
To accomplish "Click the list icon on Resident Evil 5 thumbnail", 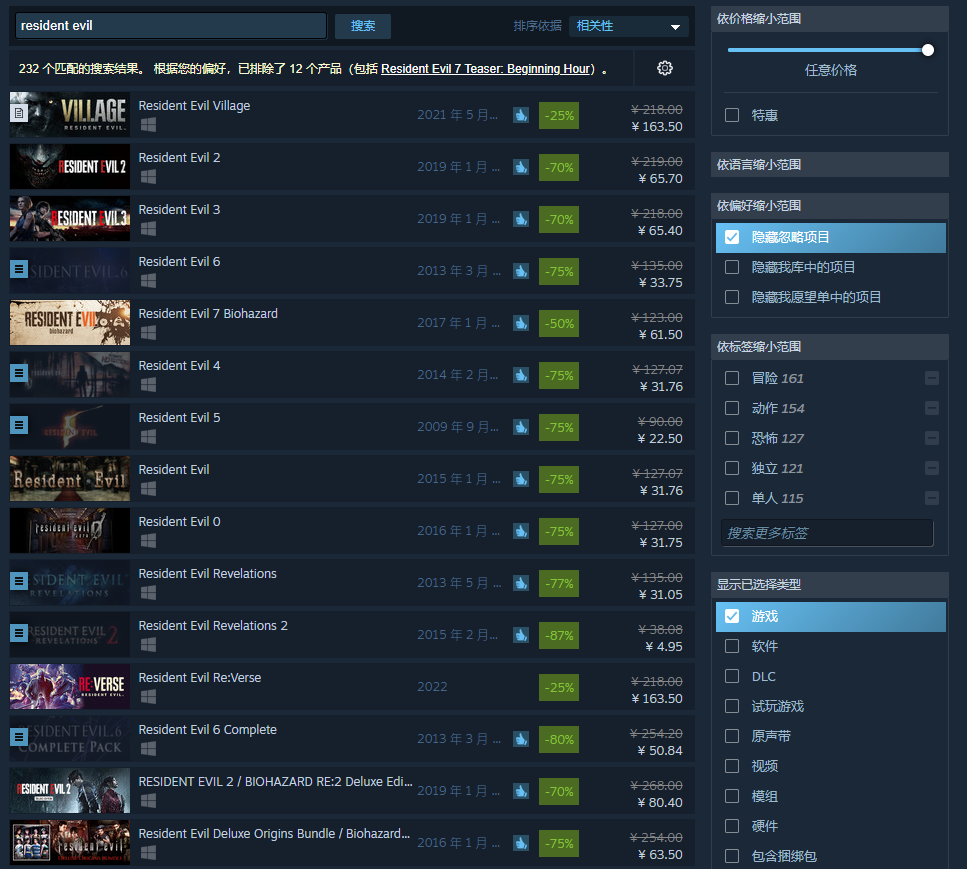I will (x=19, y=425).
